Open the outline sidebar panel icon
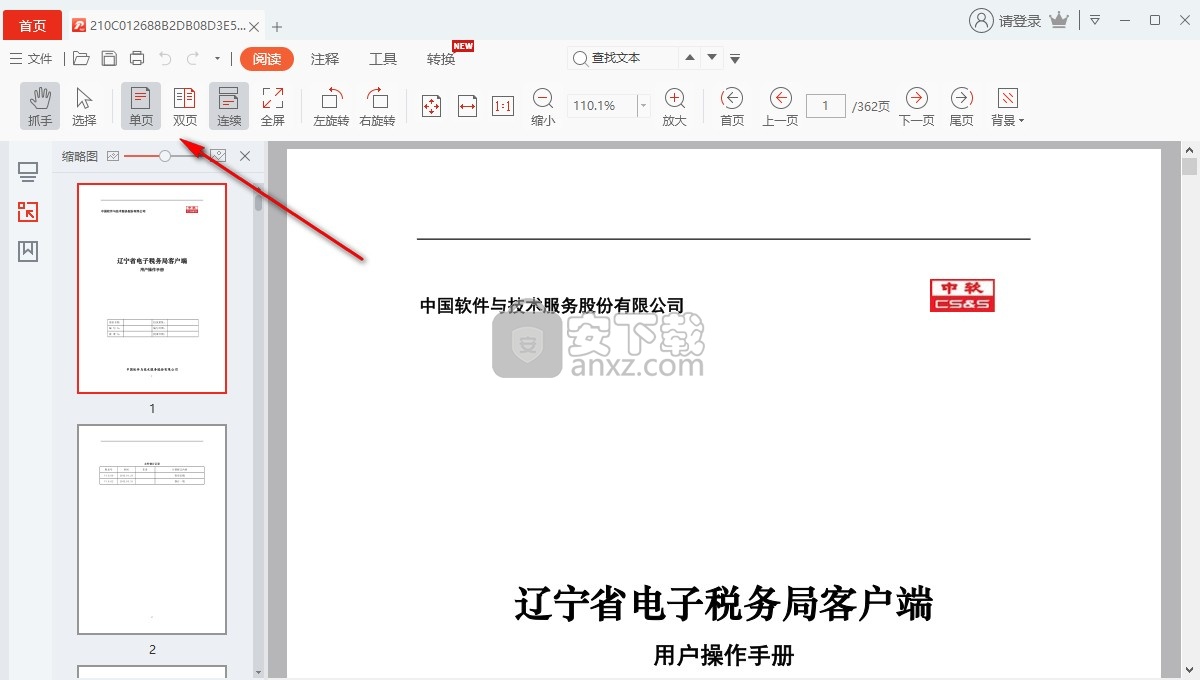Viewport: 1200px width, 680px height. coord(28,173)
